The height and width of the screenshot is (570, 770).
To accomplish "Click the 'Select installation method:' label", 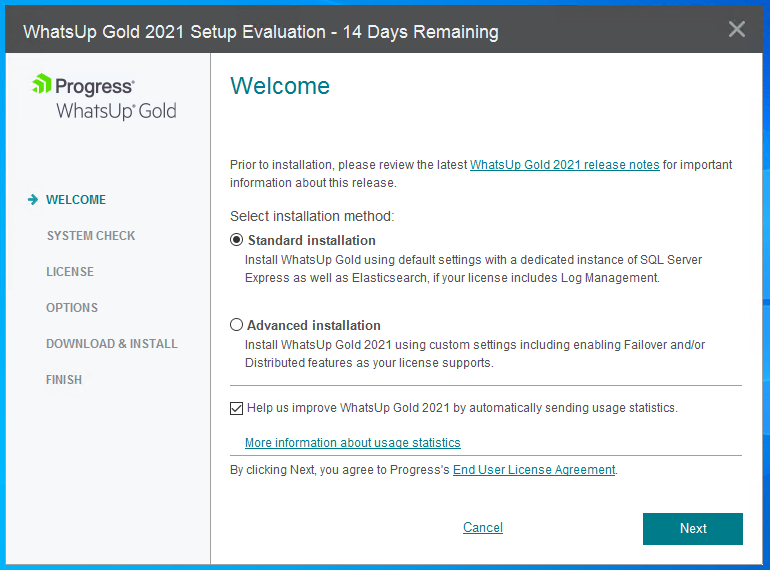I will pyautogui.click(x=312, y=216).
